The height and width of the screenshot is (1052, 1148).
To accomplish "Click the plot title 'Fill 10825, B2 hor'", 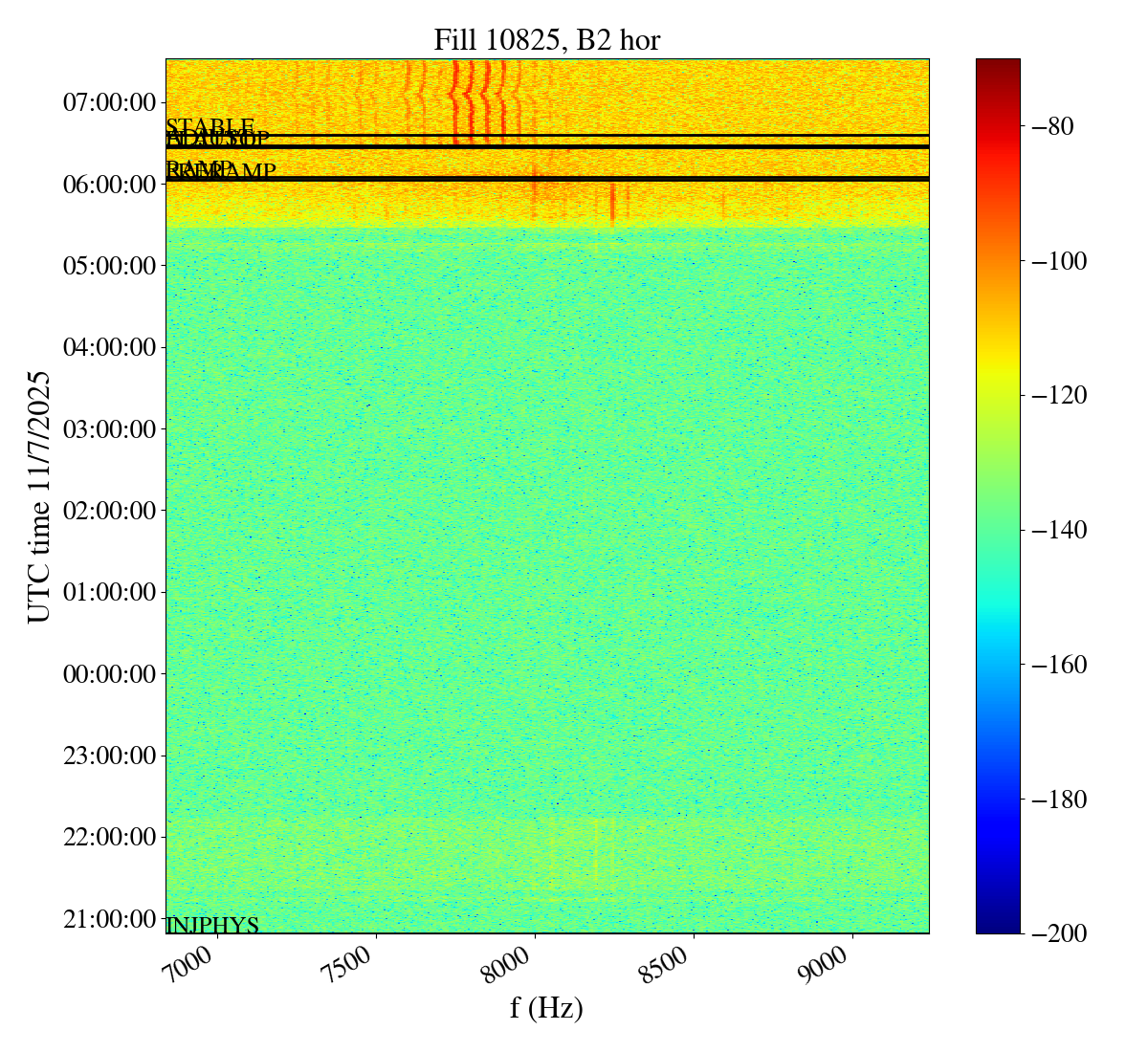I will pos(546,39).
